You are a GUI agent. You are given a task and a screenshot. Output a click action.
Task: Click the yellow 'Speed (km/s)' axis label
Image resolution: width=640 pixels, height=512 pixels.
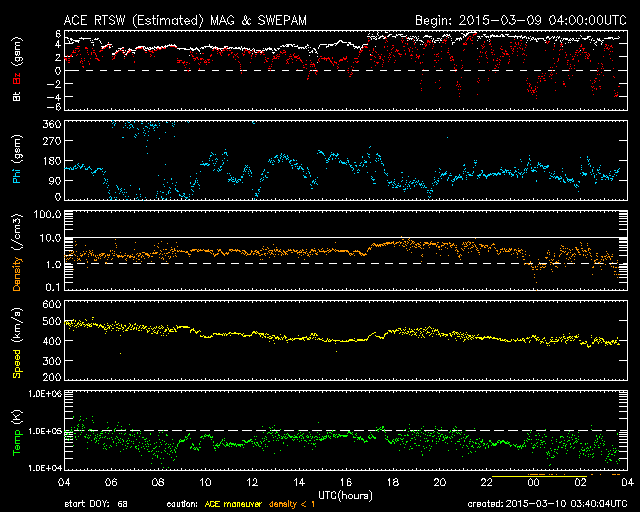click(15, 344)
